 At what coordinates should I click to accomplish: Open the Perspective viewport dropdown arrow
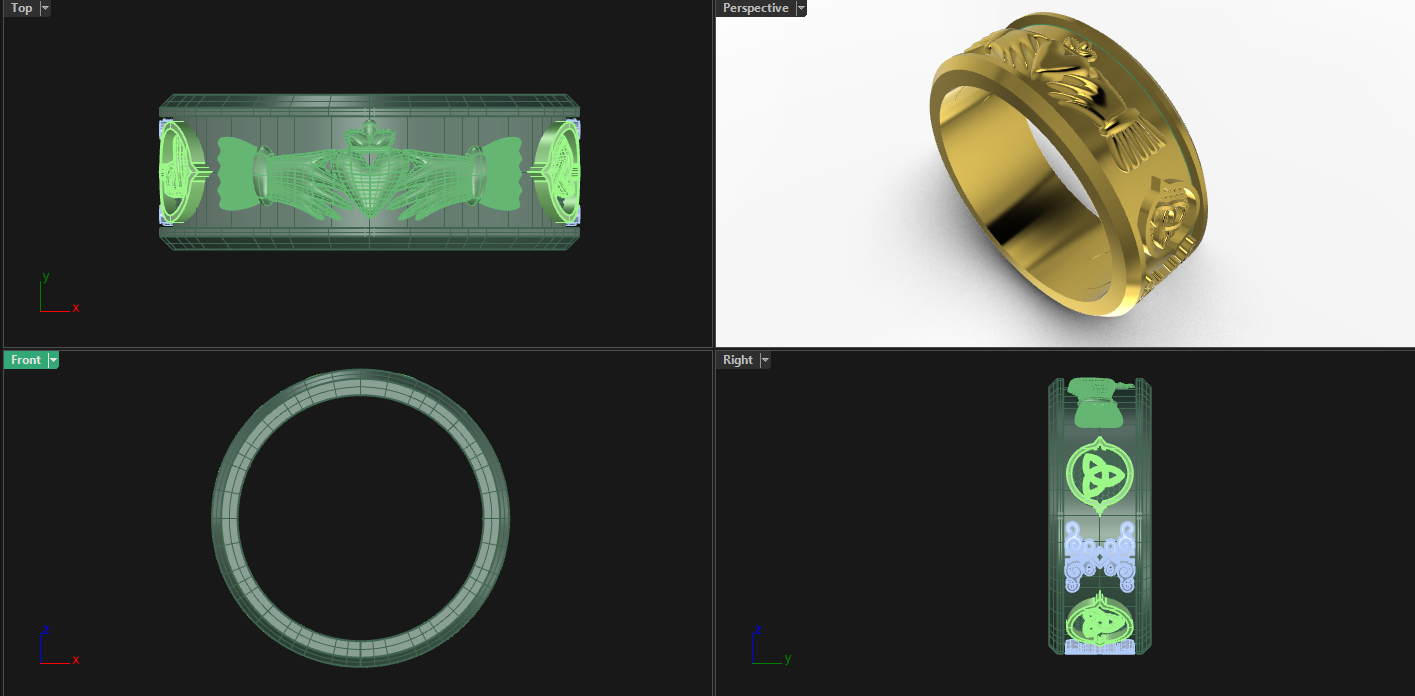pos(801,8)
